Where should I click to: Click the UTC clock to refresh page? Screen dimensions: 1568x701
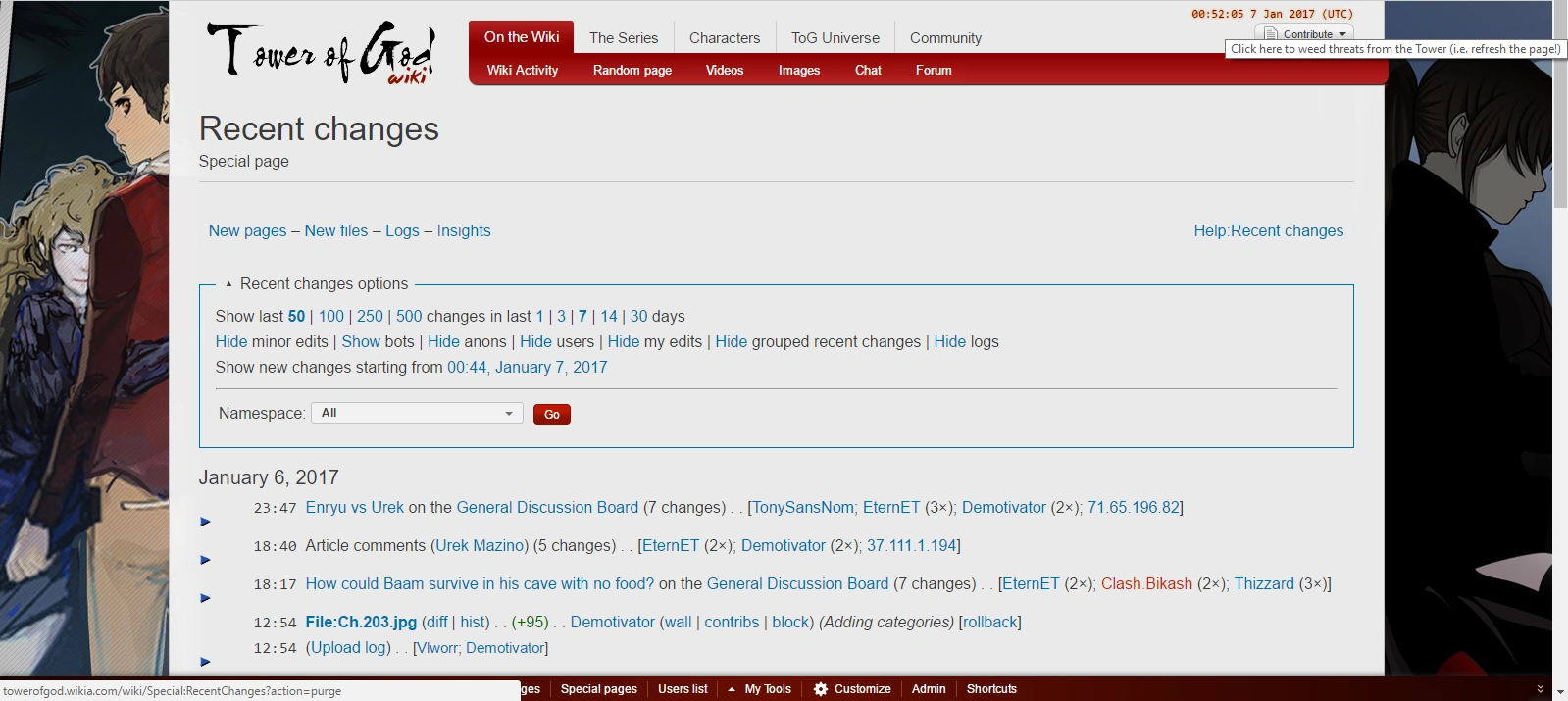[1271, 14]
